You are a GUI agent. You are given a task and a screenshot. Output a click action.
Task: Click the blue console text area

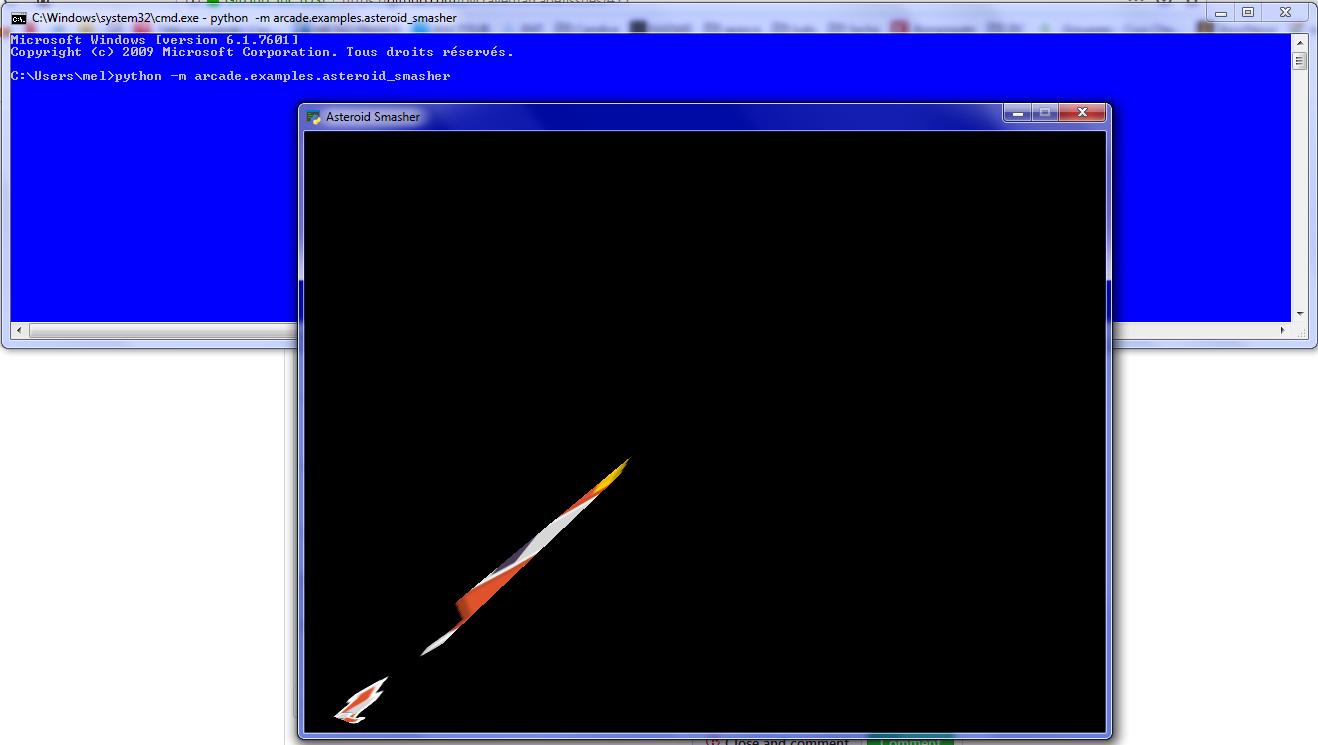150,200
